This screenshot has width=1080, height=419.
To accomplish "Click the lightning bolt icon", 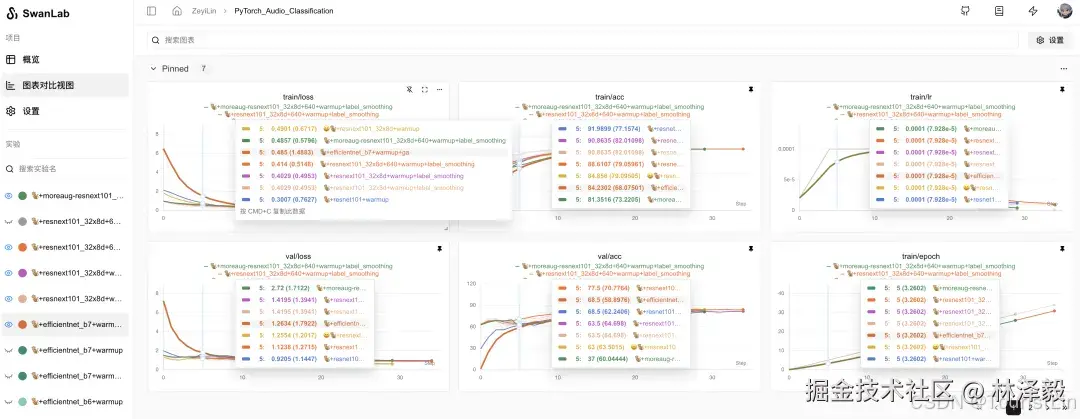I will [1032, 11].
